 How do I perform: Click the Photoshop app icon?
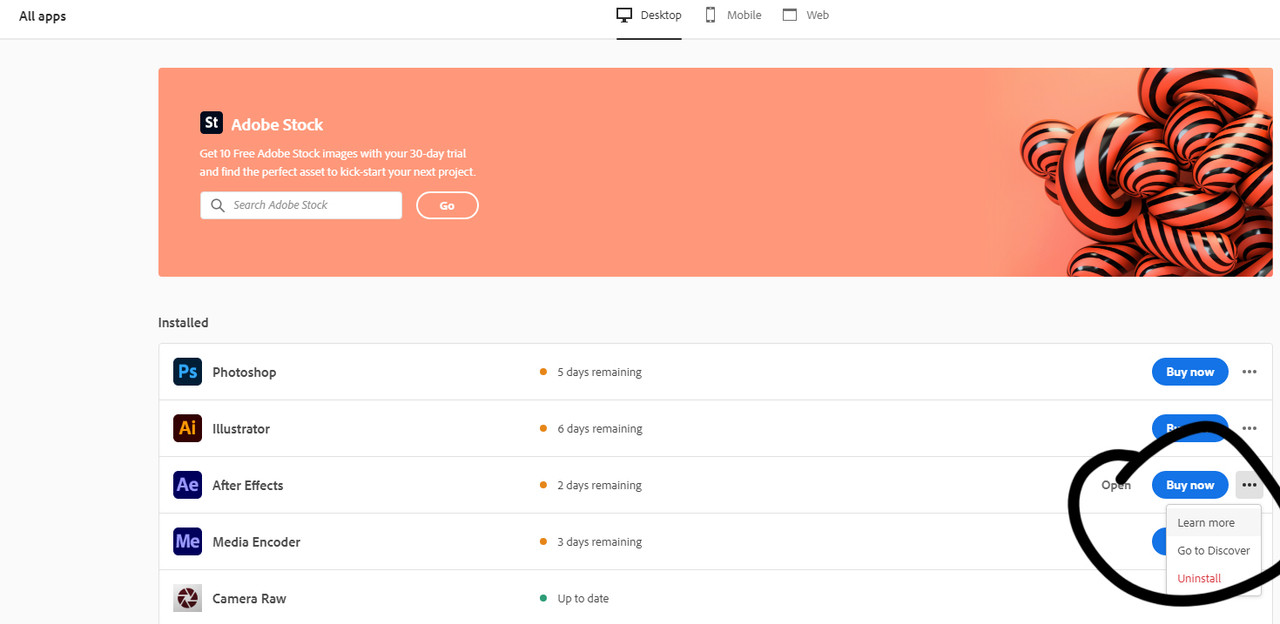click(187, 372)
